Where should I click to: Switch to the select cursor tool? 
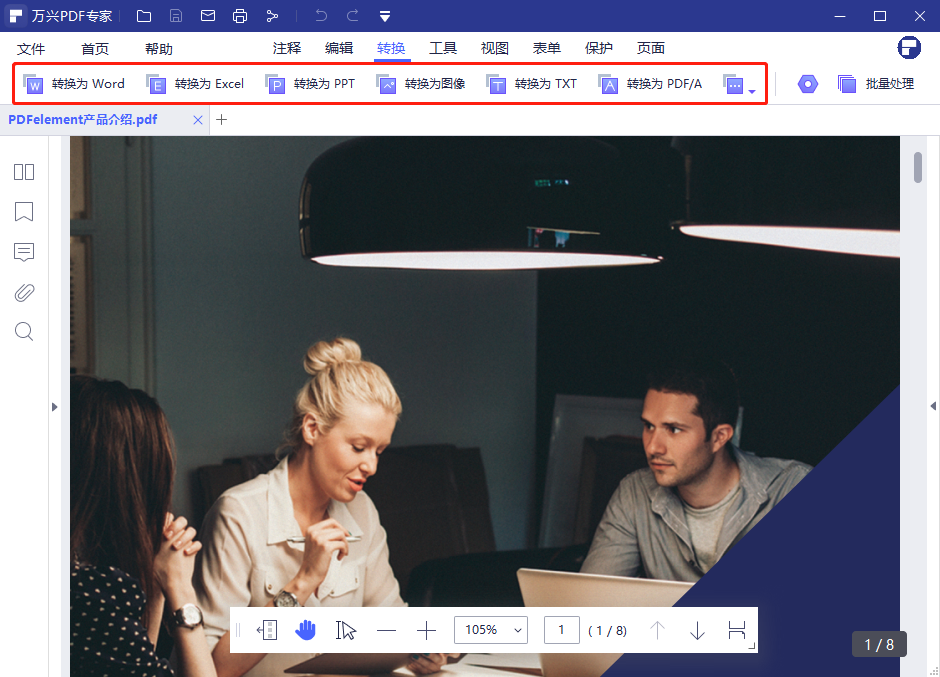click(346, 630)
